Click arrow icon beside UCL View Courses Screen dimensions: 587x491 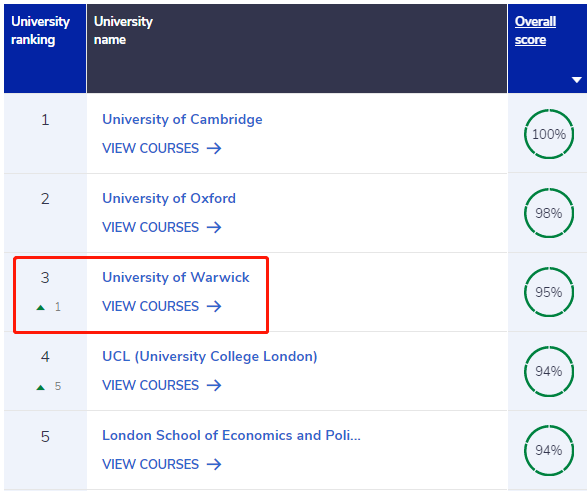pyautogui.click(x=214, y=385)
